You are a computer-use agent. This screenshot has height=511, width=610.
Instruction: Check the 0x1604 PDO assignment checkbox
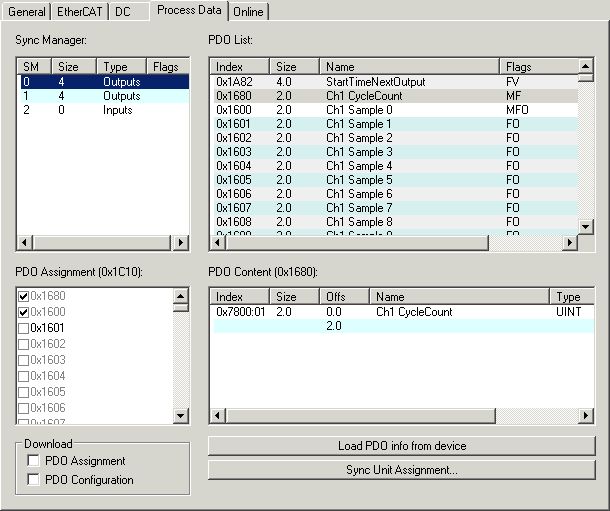pos(24,376)
